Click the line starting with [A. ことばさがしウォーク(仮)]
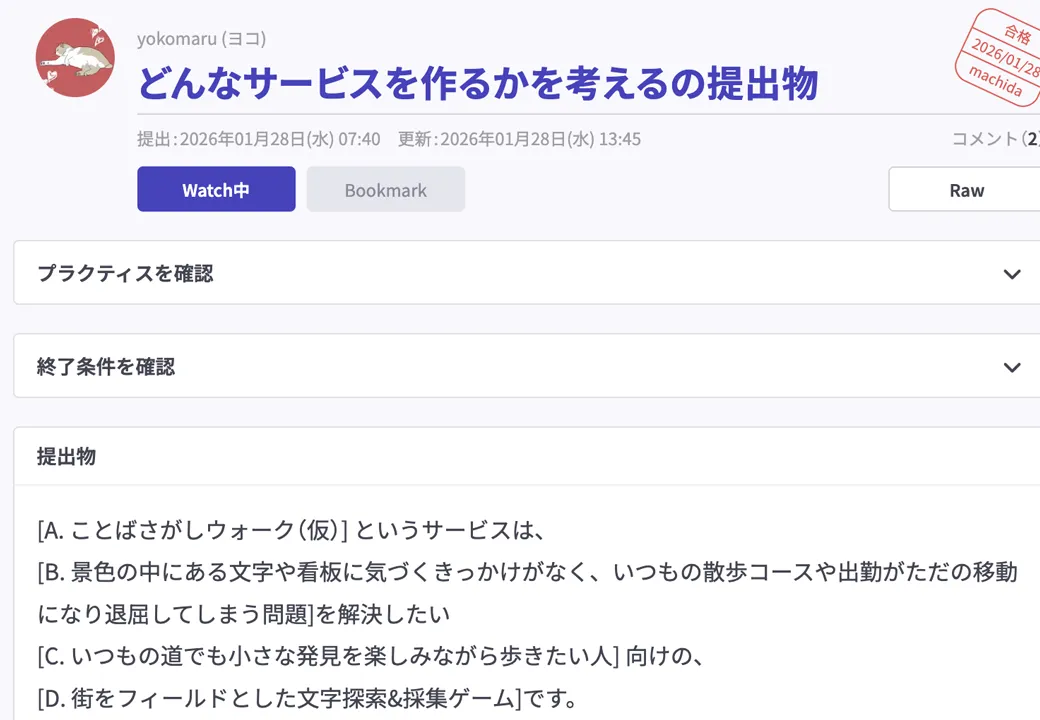Screen dimensions: 1040x720 292,530
